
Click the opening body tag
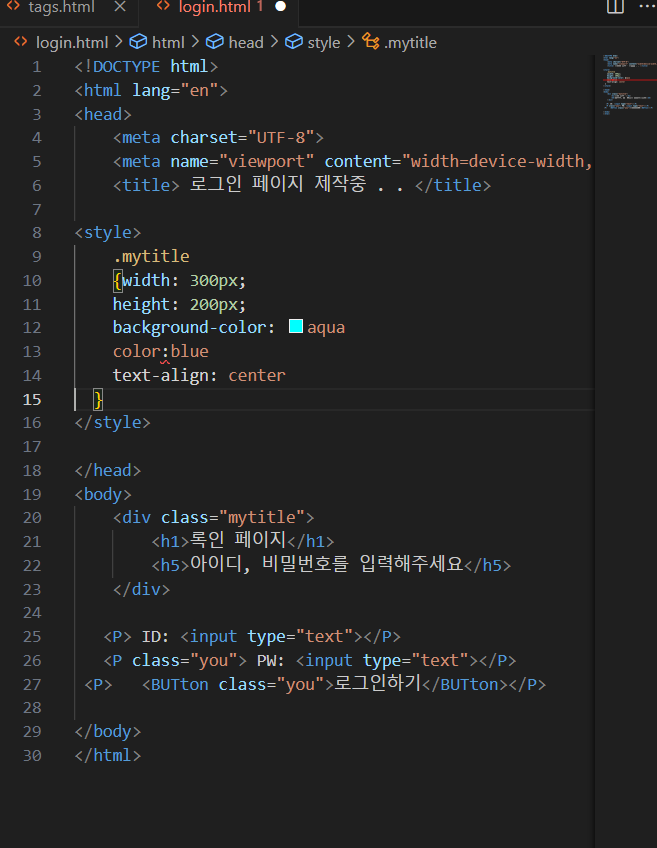(103, 494)
